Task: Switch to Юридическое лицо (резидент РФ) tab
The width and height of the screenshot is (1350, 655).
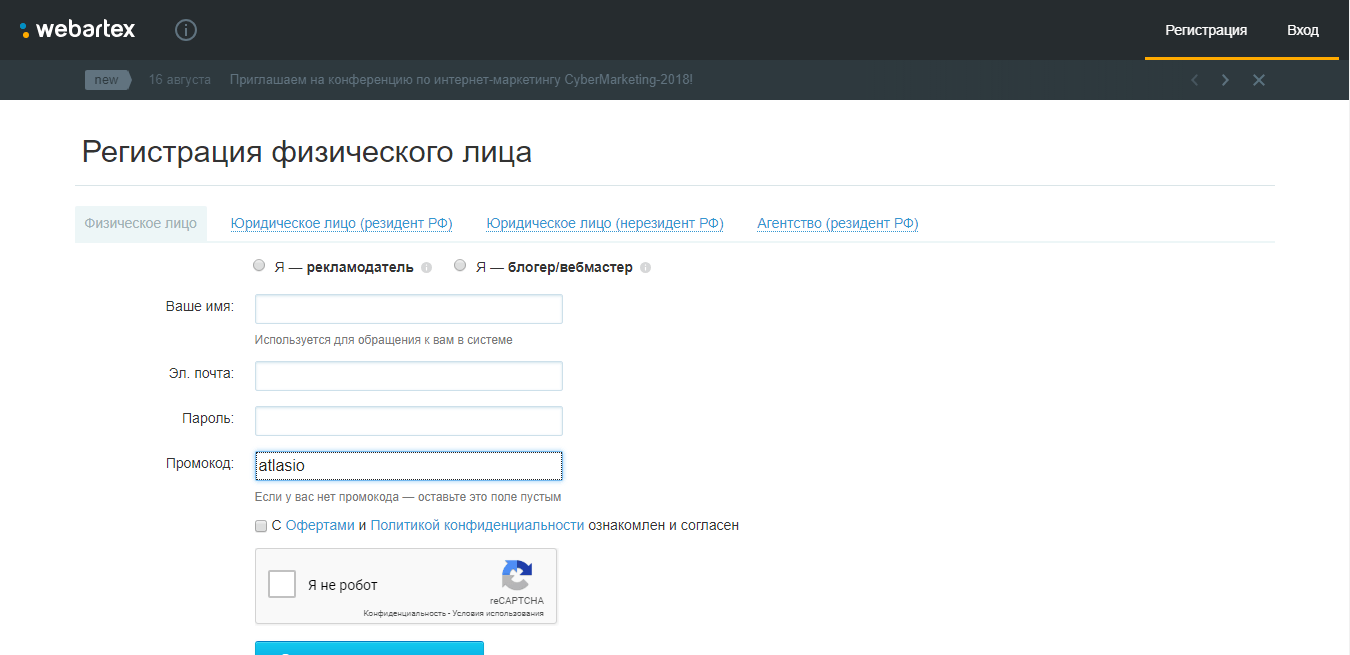Action: pos(341,224)
